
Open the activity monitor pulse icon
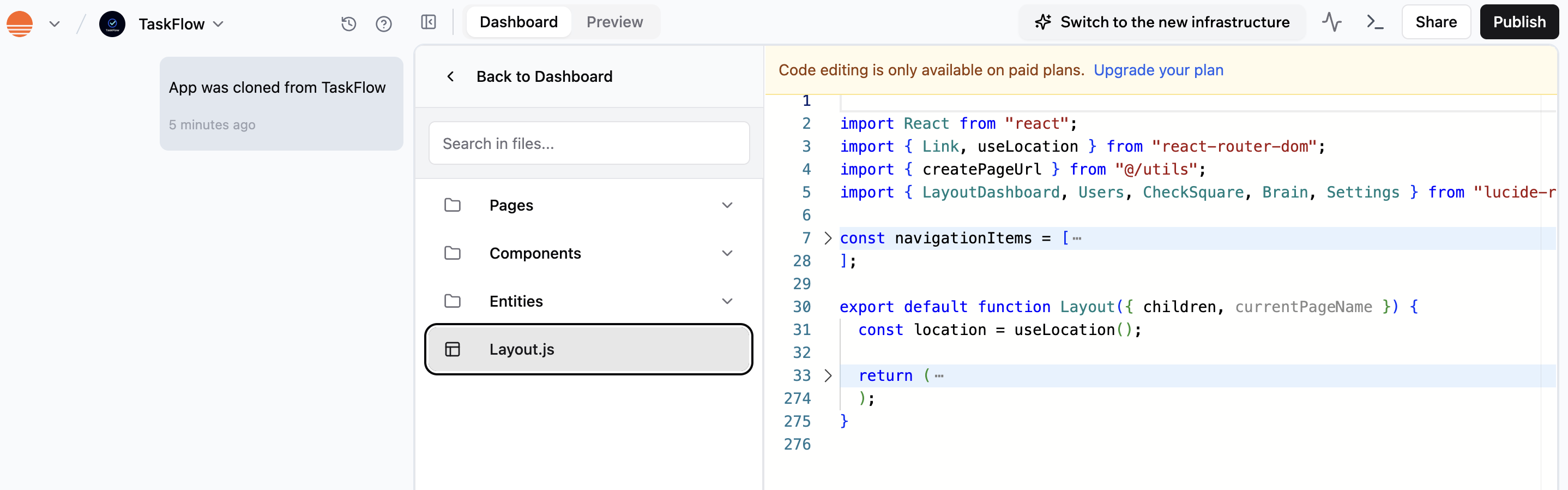tap(1331, 22)
